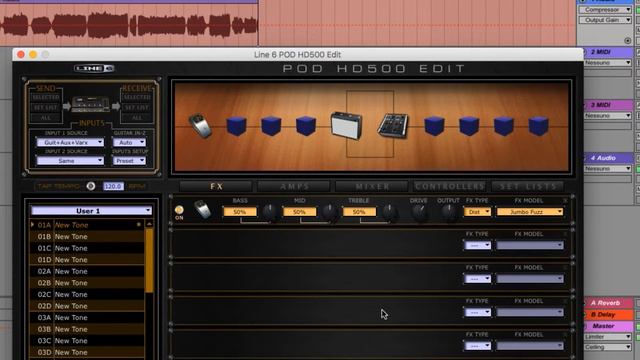This screenshot has height=360, width=640.
Task: Switch to the AMPS tab
Action: (x=294, y=187)
